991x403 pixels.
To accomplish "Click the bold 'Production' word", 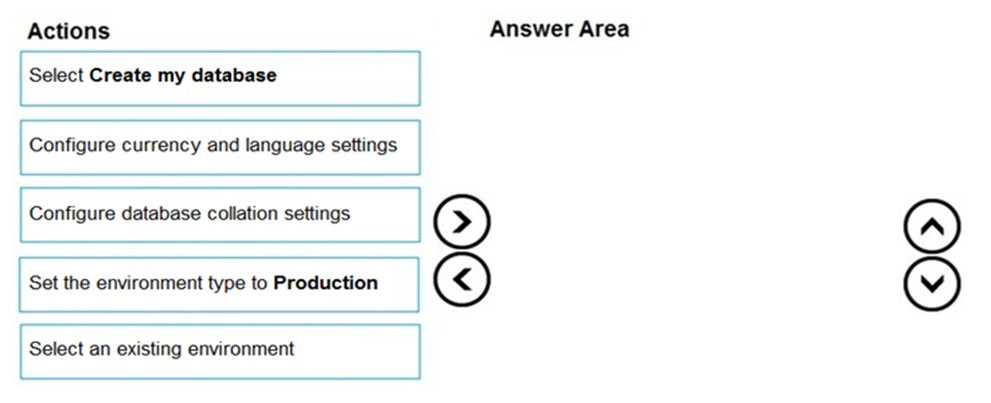I will click(x=325, y=282).
